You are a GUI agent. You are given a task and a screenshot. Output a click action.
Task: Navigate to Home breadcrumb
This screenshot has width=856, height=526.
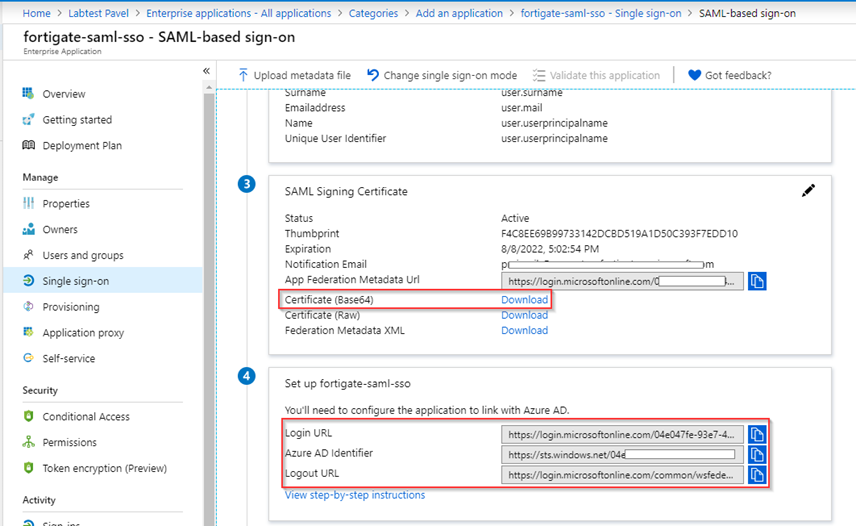coord(36,13)
